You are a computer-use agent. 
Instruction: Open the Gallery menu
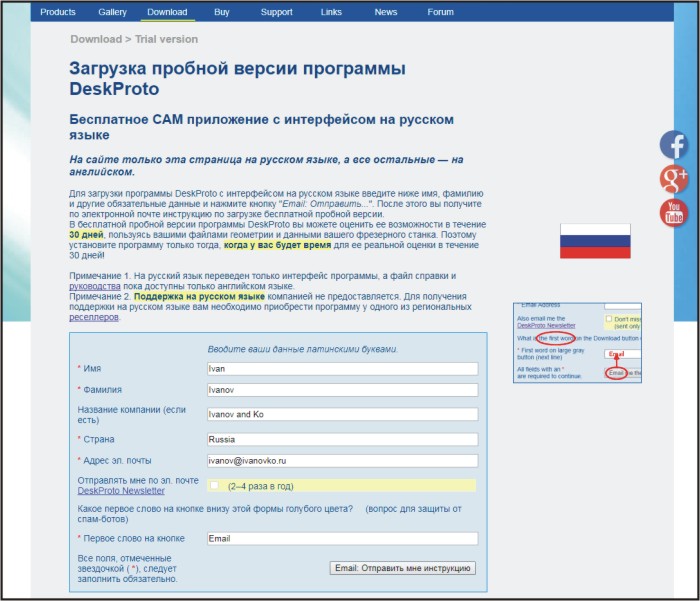[x=112, y=12]
